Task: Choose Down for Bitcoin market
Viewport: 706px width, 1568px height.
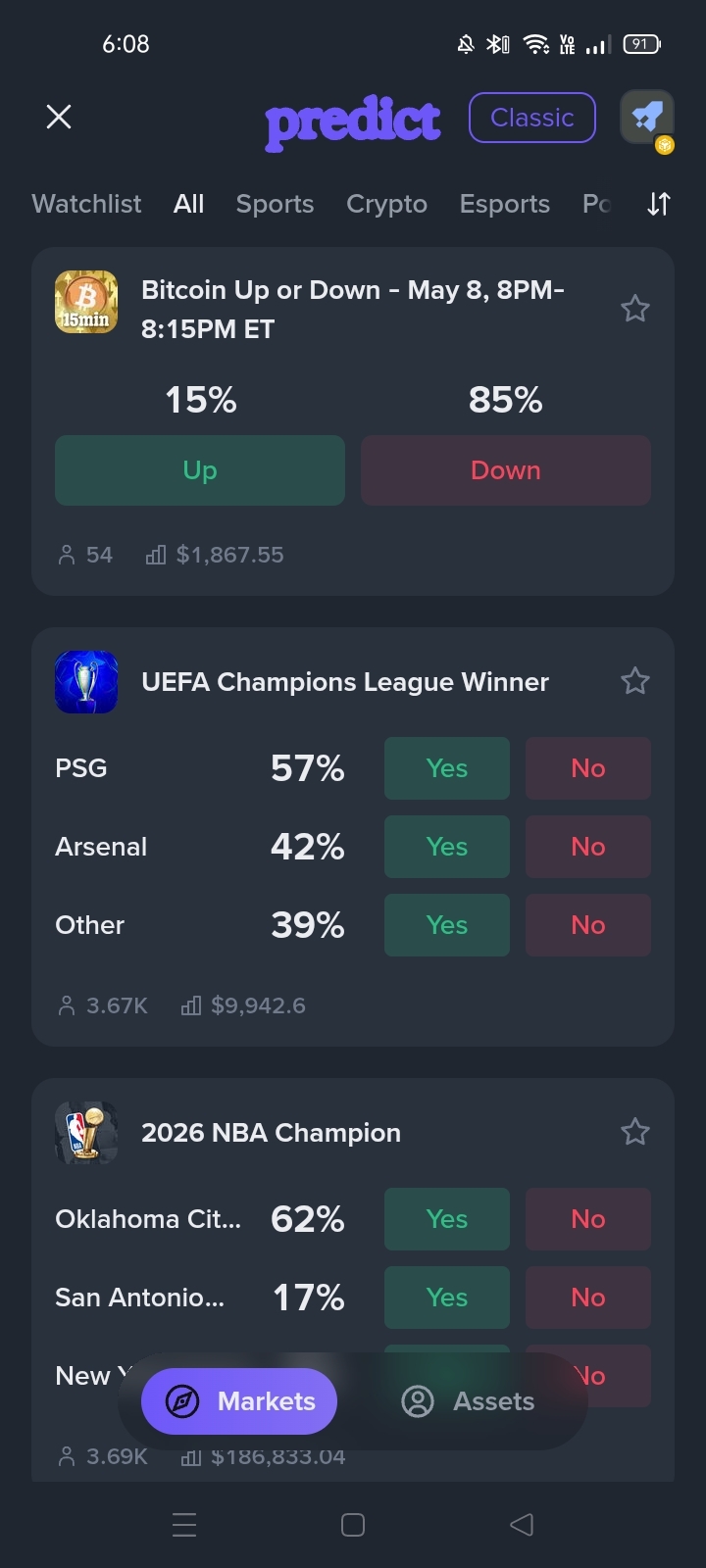Action: [x=506, y=470]
